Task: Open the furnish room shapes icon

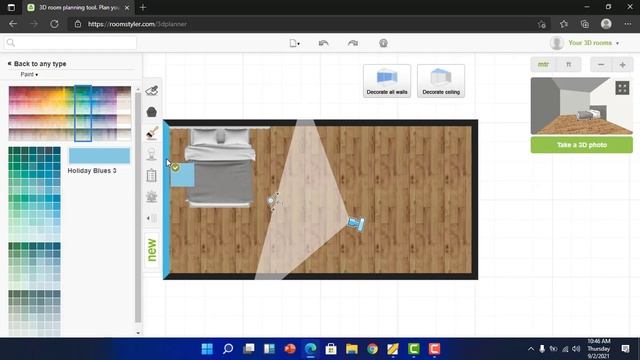Action: (x=151, y=112)
